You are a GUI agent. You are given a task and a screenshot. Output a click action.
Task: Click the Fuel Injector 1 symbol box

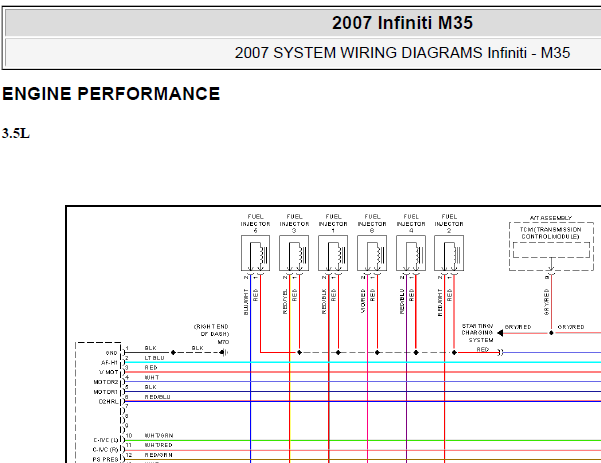pos(333,253)
